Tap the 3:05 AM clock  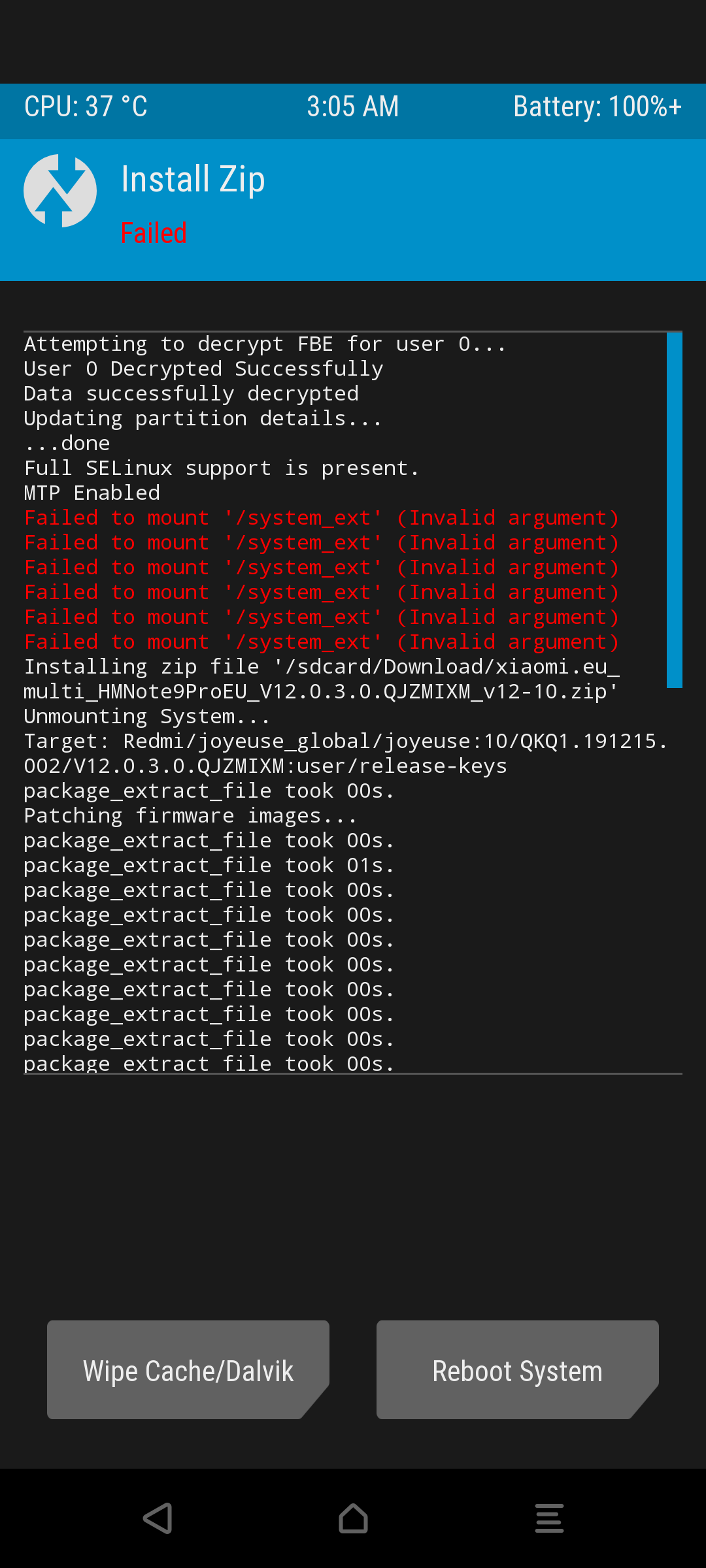(353, 106)
